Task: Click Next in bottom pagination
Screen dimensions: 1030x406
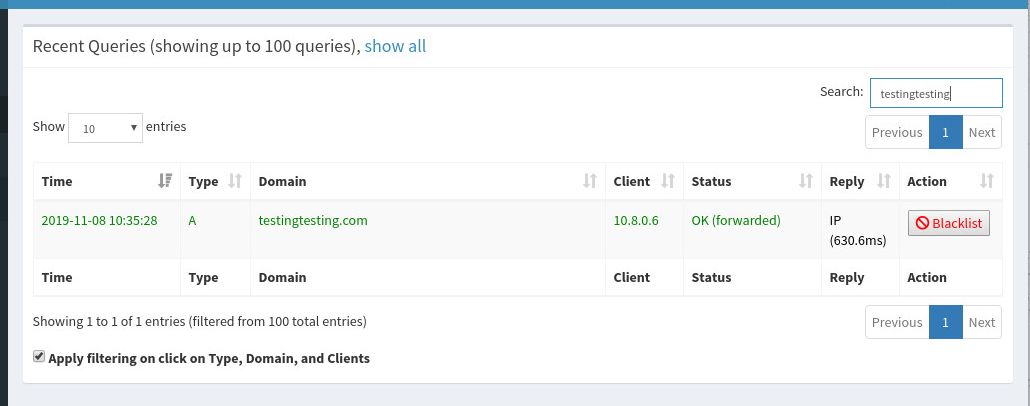Action: (981, 322)
